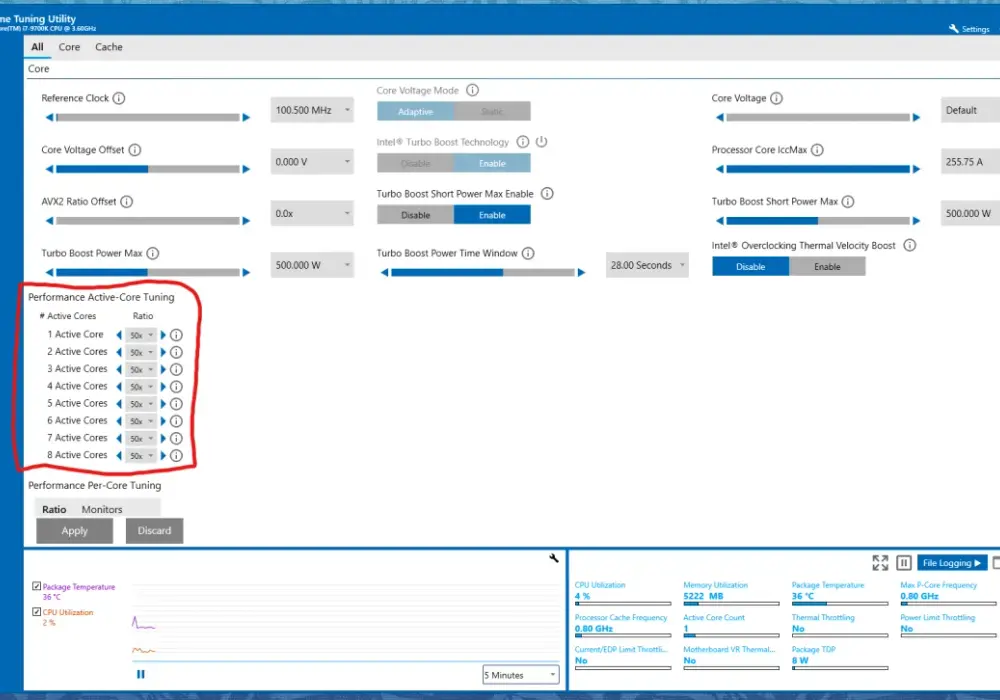Expand the monitor panel to full view
This screenshot has height=700, width=1000.
pos(880,562)
